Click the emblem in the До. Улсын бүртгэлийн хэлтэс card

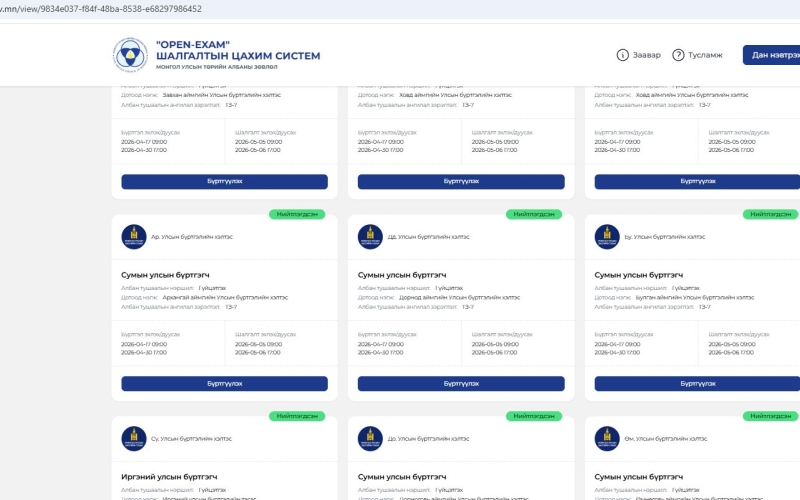pos(370,438)
